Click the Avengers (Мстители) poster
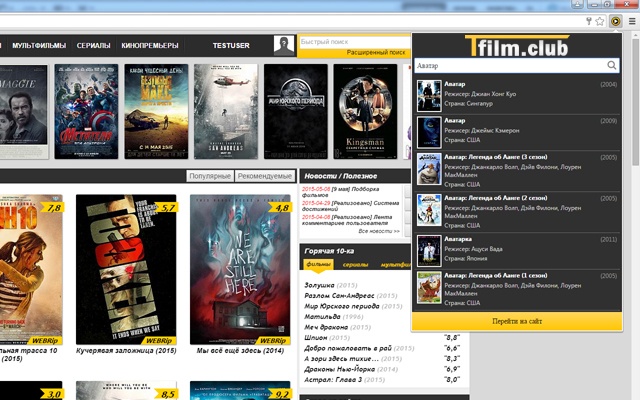The image size is (640, 400). (x=86, y=111)
